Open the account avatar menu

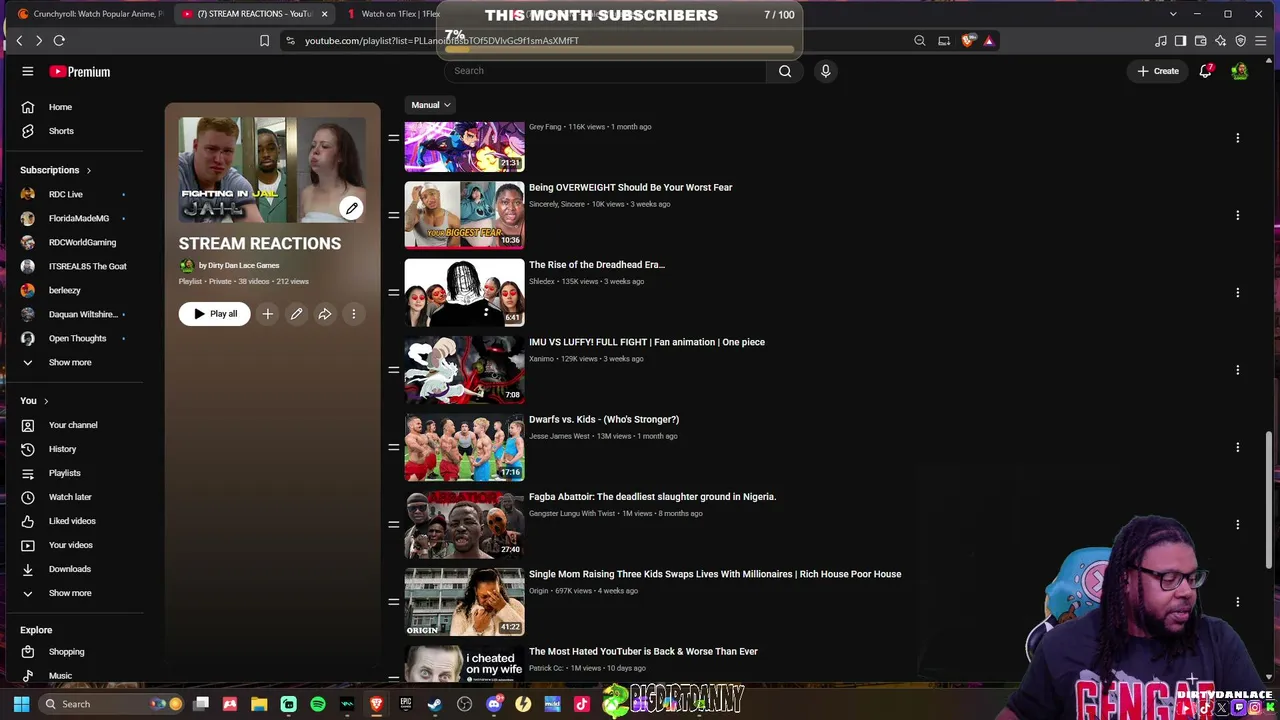1239,71
